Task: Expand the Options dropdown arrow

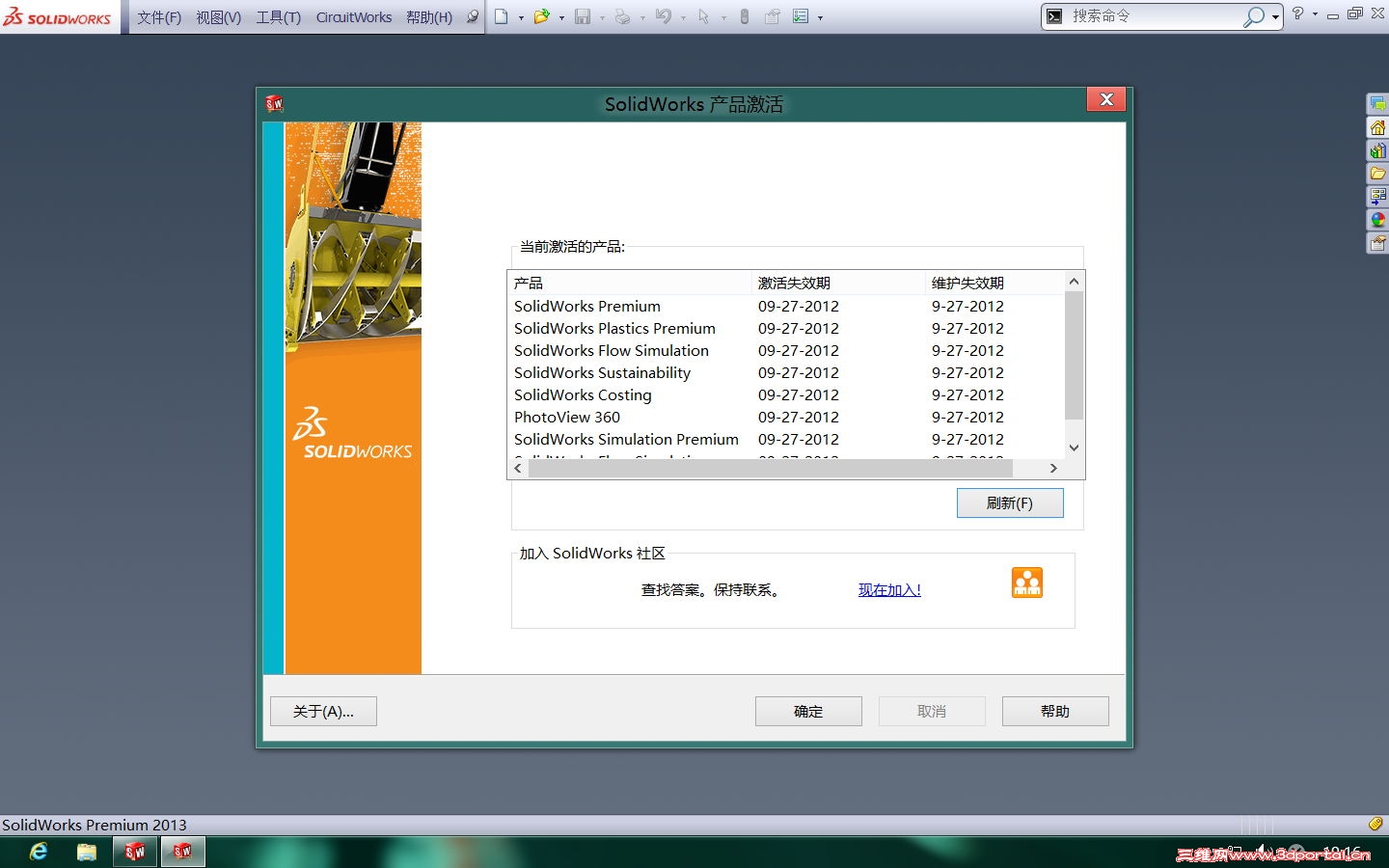Action: (x=820, y=17)
